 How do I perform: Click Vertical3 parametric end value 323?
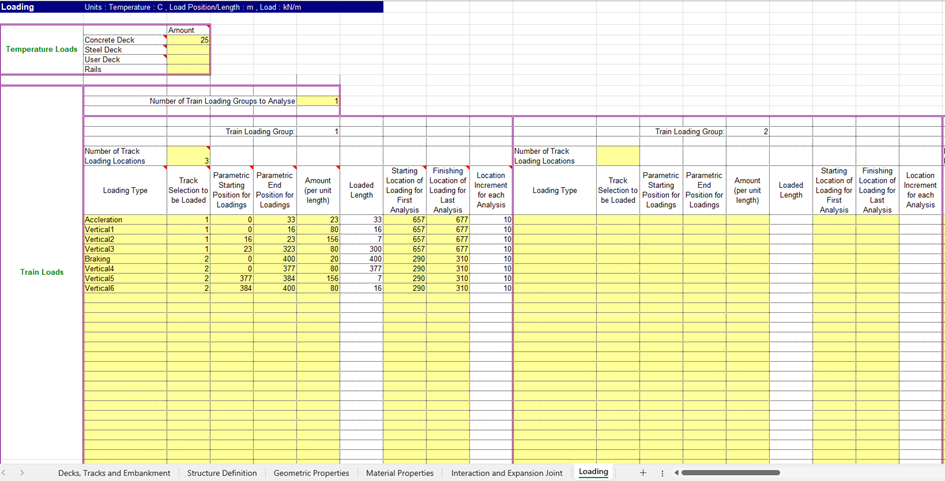[275, 249]
